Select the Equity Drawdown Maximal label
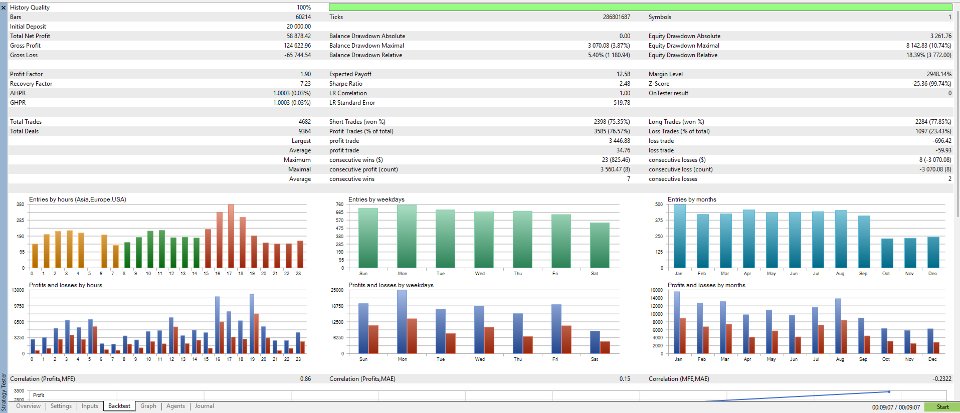960x413 pixels. click(x=684, y=46)
